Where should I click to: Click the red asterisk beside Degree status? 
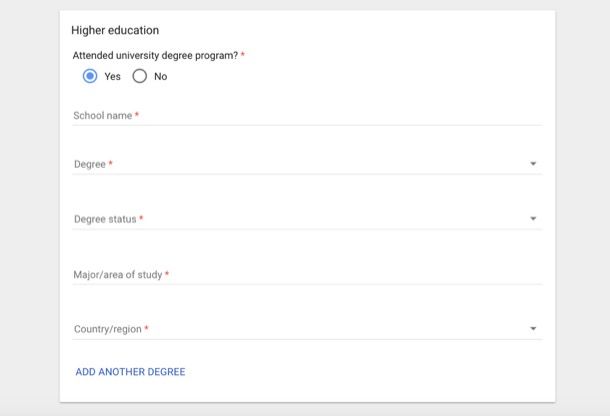click(141, 218)
